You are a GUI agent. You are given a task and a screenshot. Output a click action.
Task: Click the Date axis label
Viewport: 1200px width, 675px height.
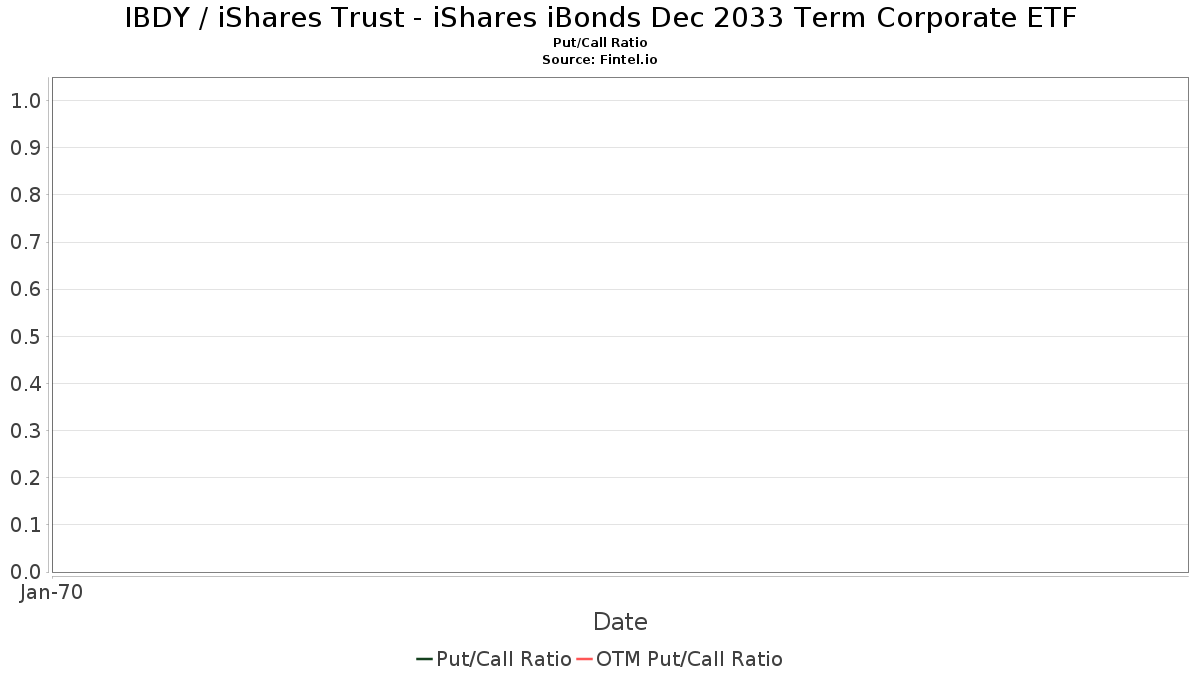pos(620,622)
